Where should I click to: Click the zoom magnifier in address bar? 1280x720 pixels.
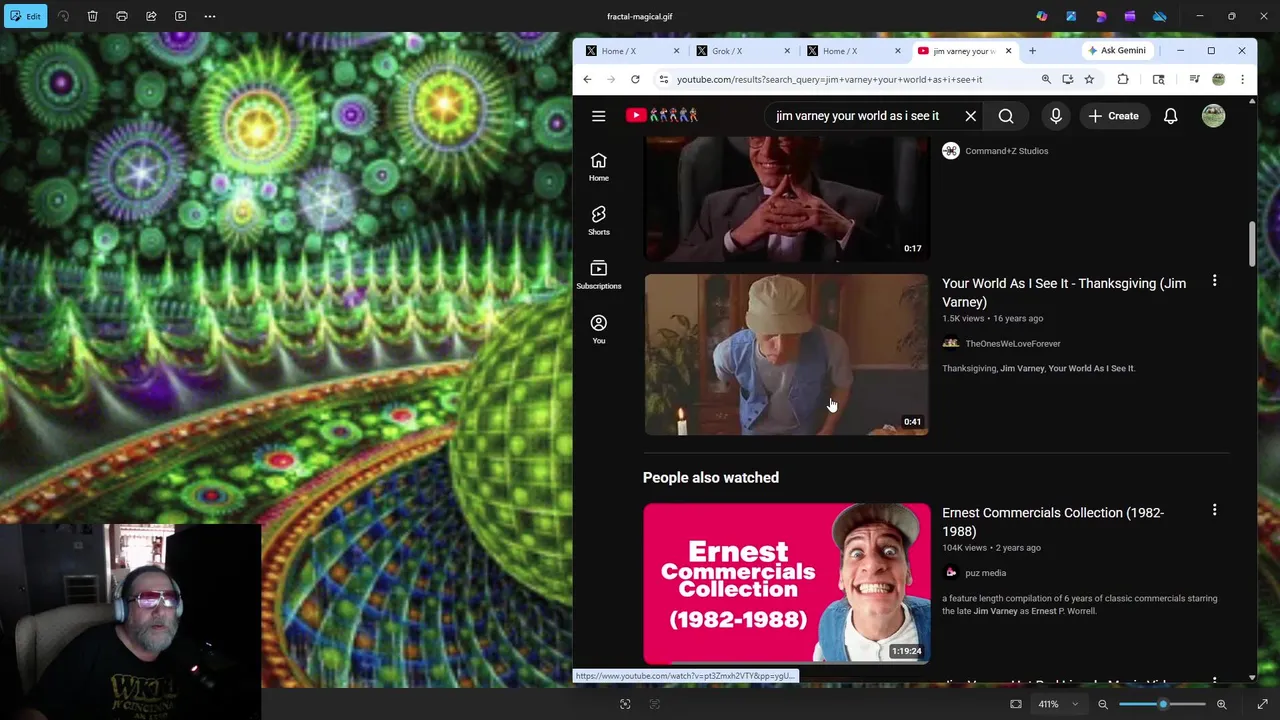coord(1046,79)
